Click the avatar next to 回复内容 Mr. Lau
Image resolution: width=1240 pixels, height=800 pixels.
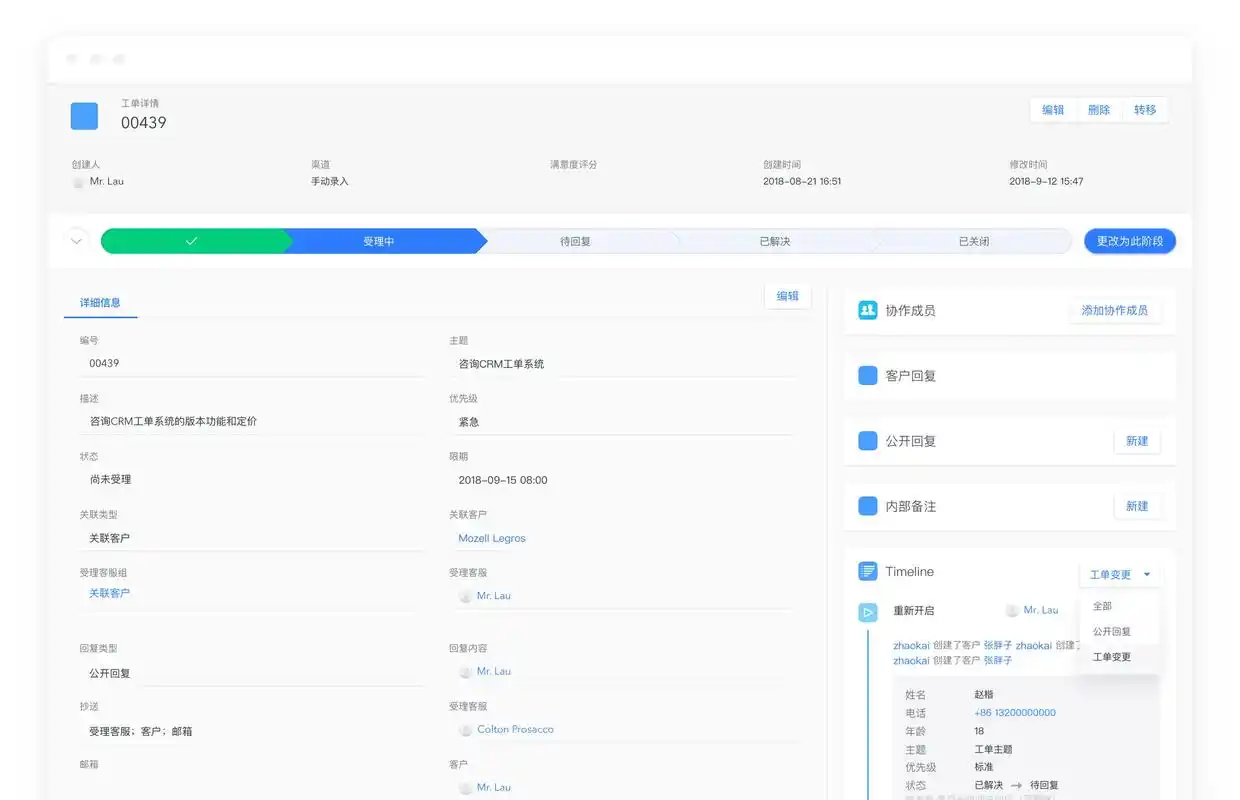465,672
